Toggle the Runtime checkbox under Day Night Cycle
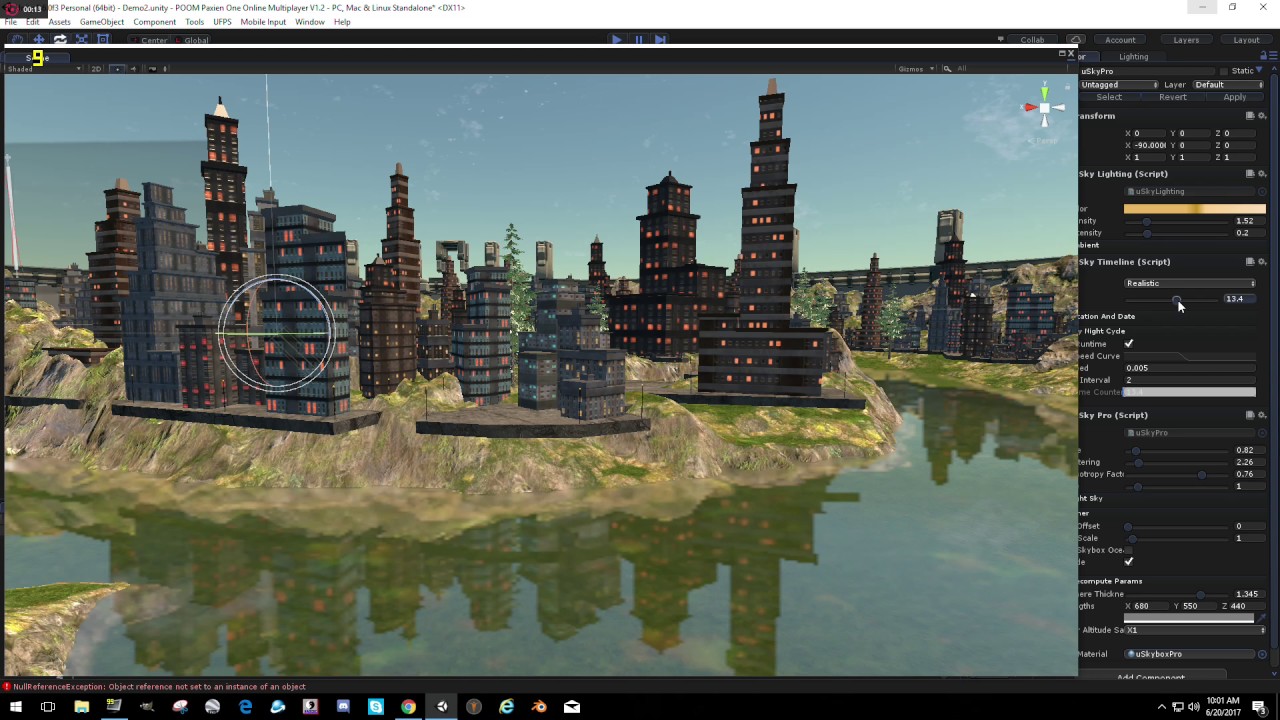The height and width of the screenshot is (720, 1280). coord(1129,344)
